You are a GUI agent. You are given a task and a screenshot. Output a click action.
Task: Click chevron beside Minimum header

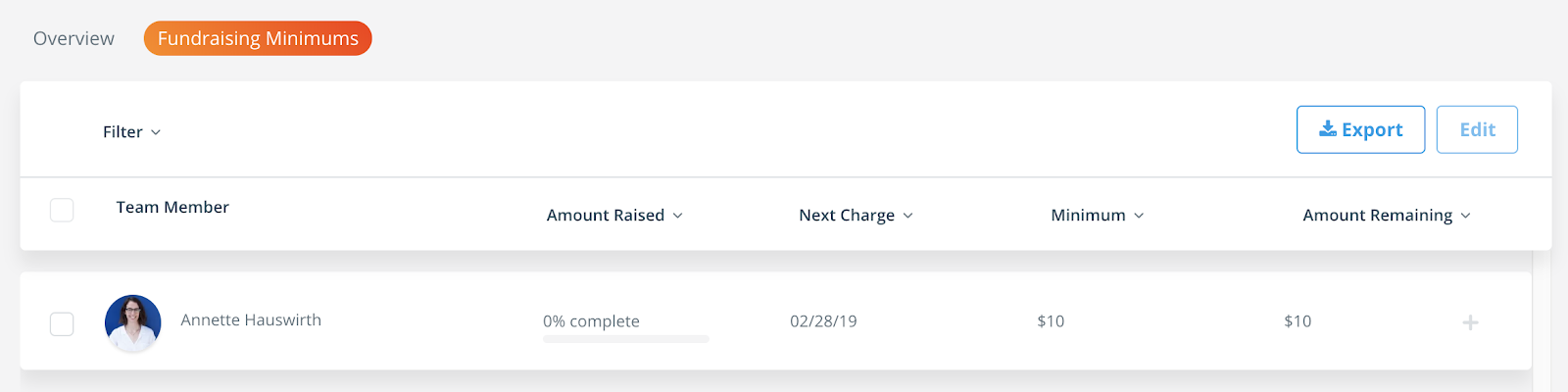[x=1139, y=216]
